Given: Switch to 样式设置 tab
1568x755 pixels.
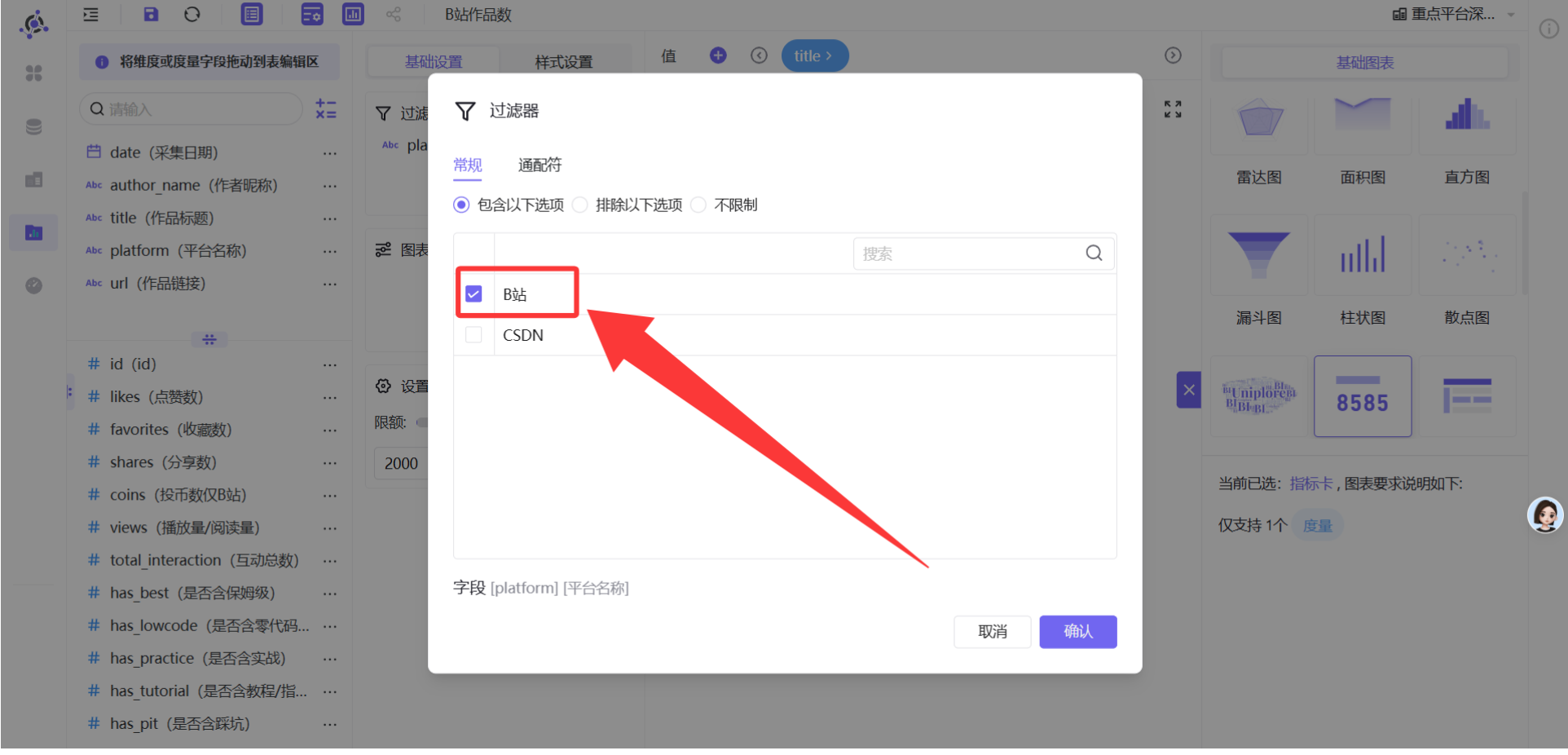Looking at the screenshot, I should (x=564, y=62).
